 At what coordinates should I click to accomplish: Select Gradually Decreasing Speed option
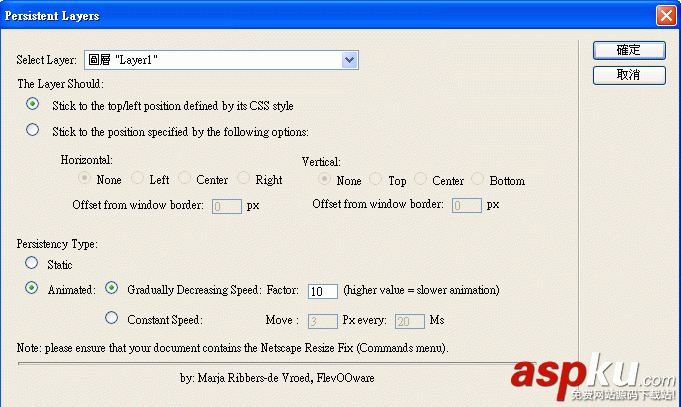112,288
